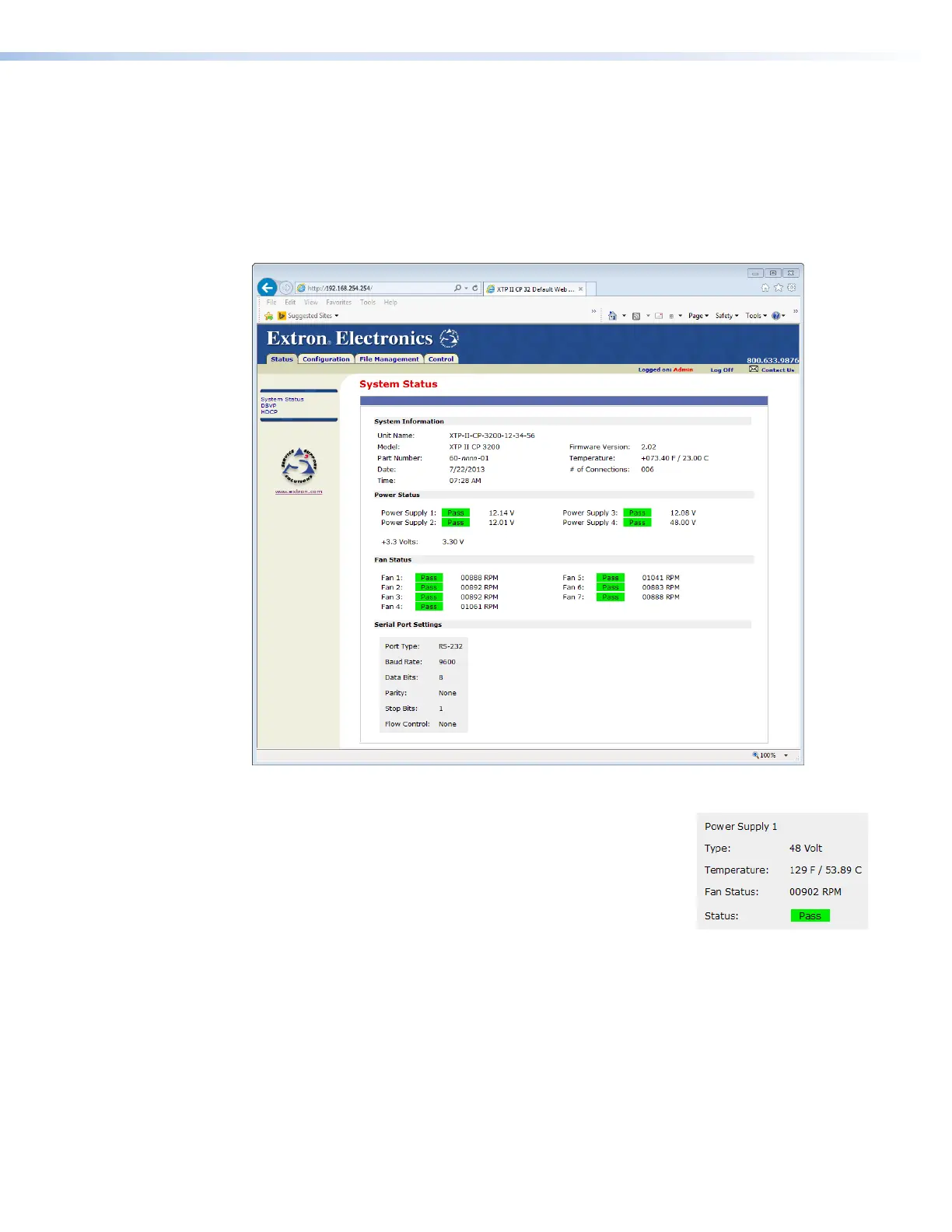Close the XTP II CP 32 browser tab
The height and width of the screenshot is (1232, 952).
pos(580,289)
